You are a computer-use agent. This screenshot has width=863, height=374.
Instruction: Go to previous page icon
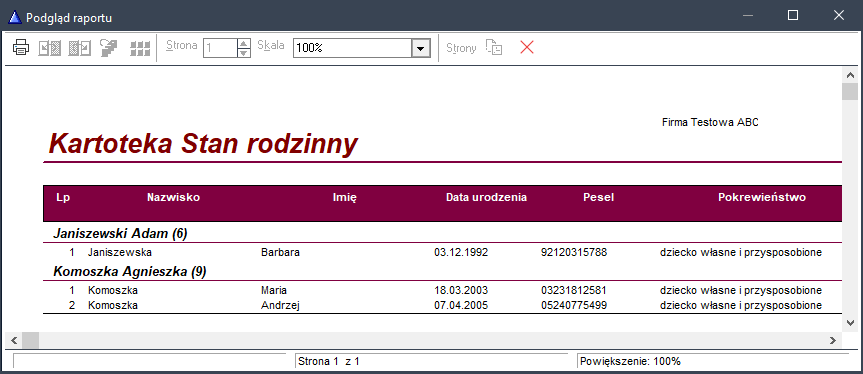[50, 48]
